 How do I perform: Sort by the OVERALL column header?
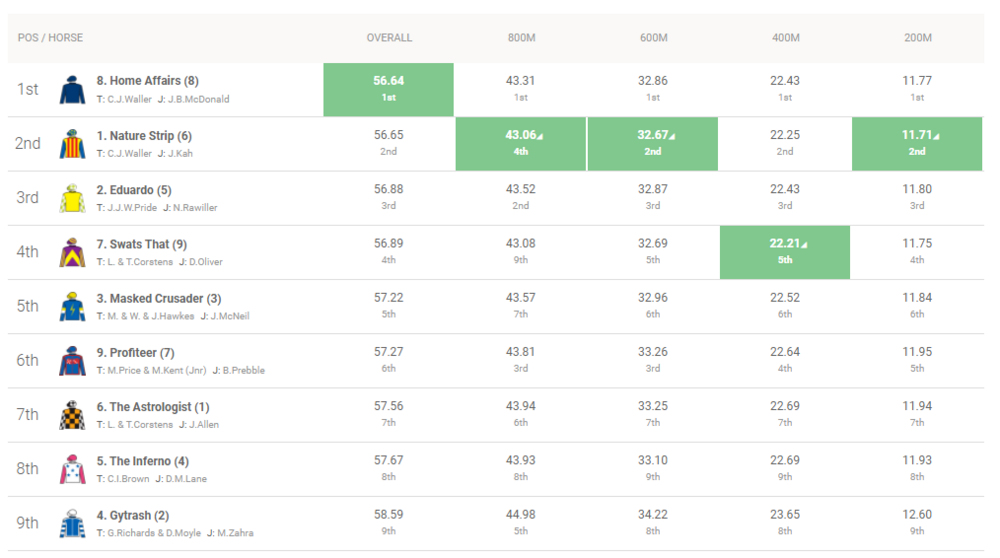(x=389, y=38)
